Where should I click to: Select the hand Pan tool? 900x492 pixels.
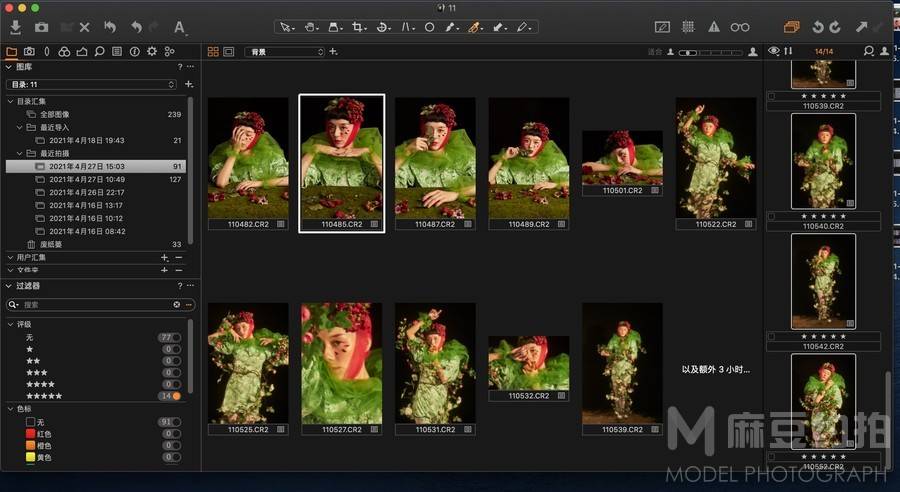(311, 27)
